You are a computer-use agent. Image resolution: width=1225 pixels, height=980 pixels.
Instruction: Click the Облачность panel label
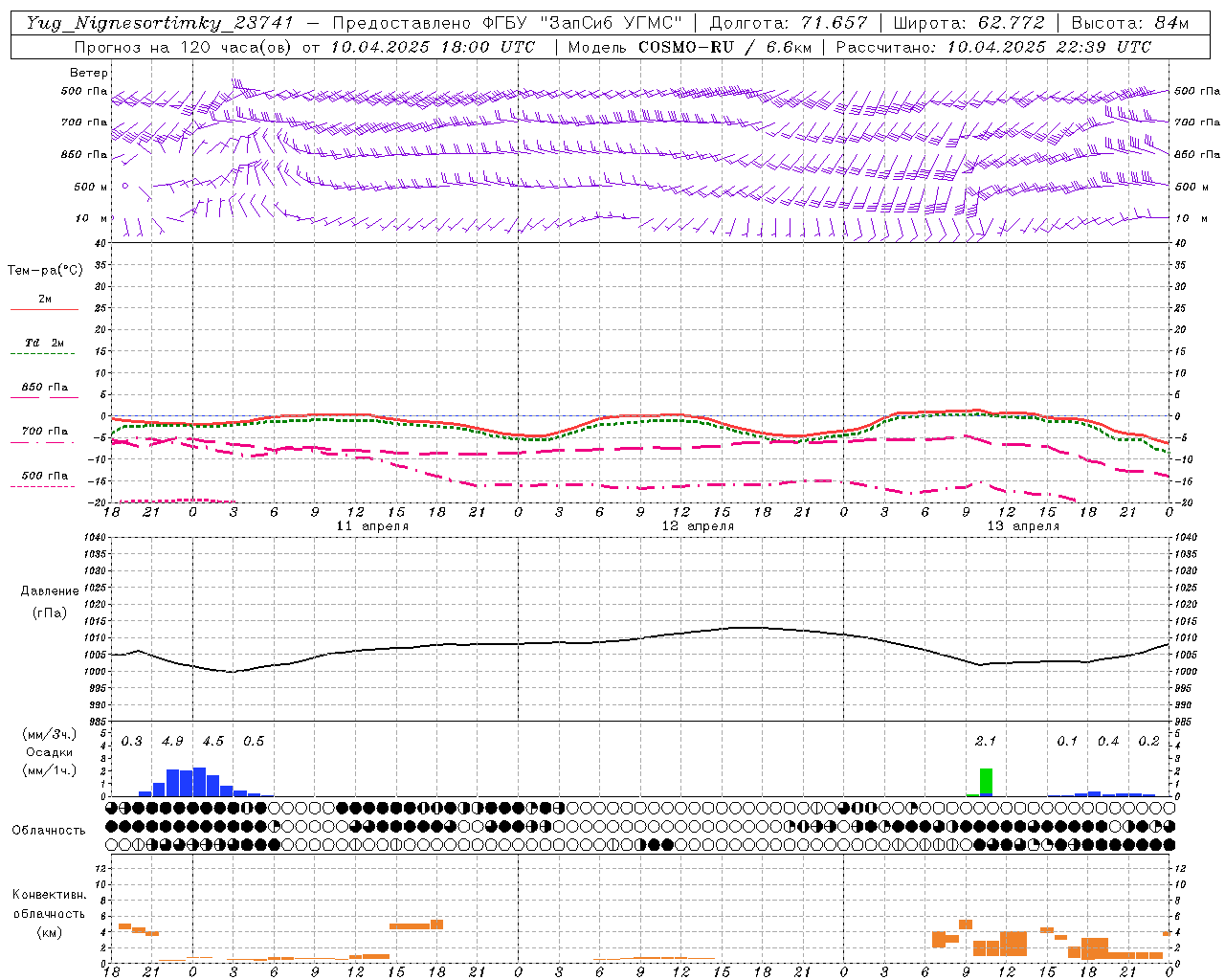pyautogui.click(x=49, y=831)
